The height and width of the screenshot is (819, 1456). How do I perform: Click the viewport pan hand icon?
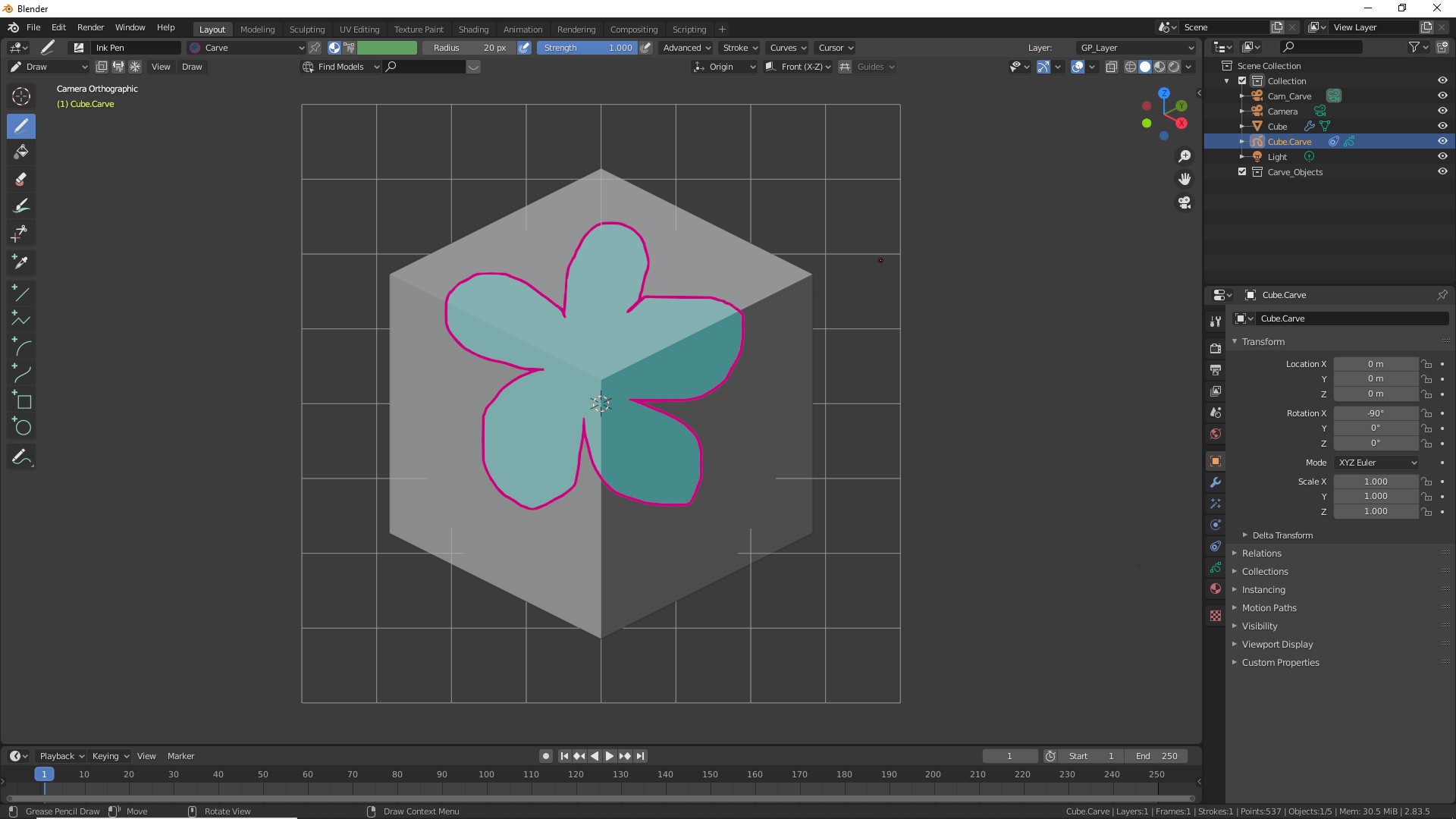click(x=1185, y=180)
